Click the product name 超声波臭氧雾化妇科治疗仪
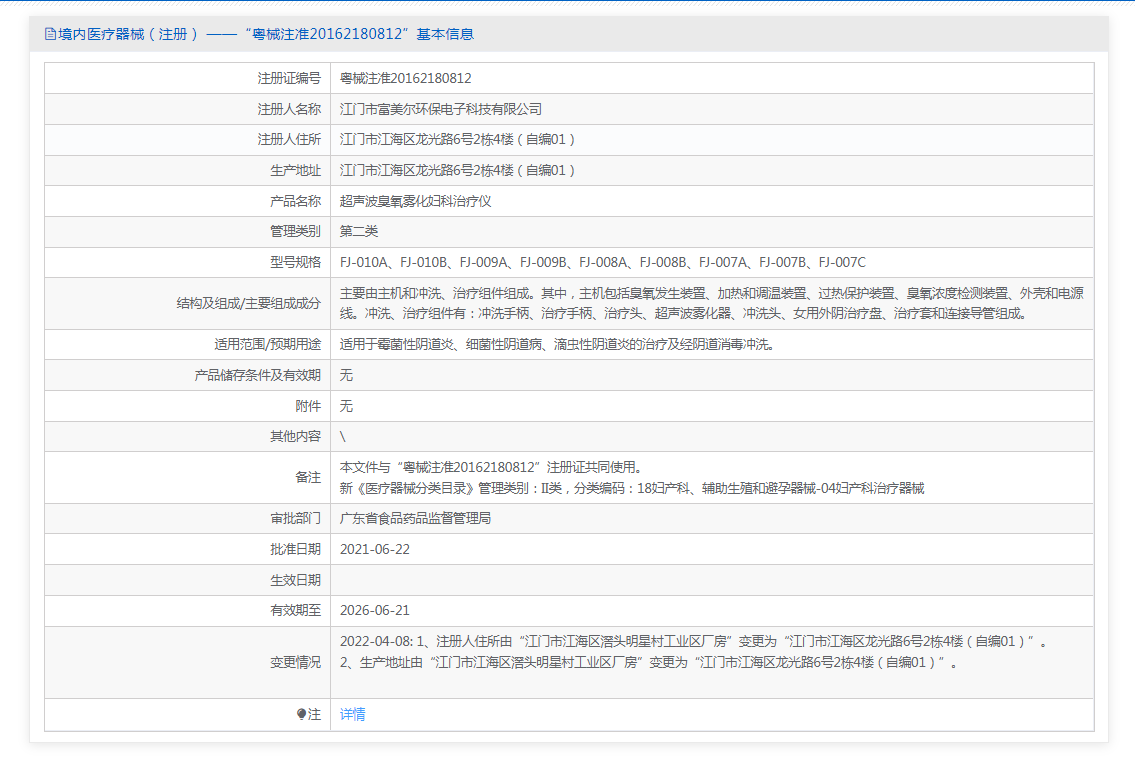The image size is (1135, 761). tap(416, 201)
